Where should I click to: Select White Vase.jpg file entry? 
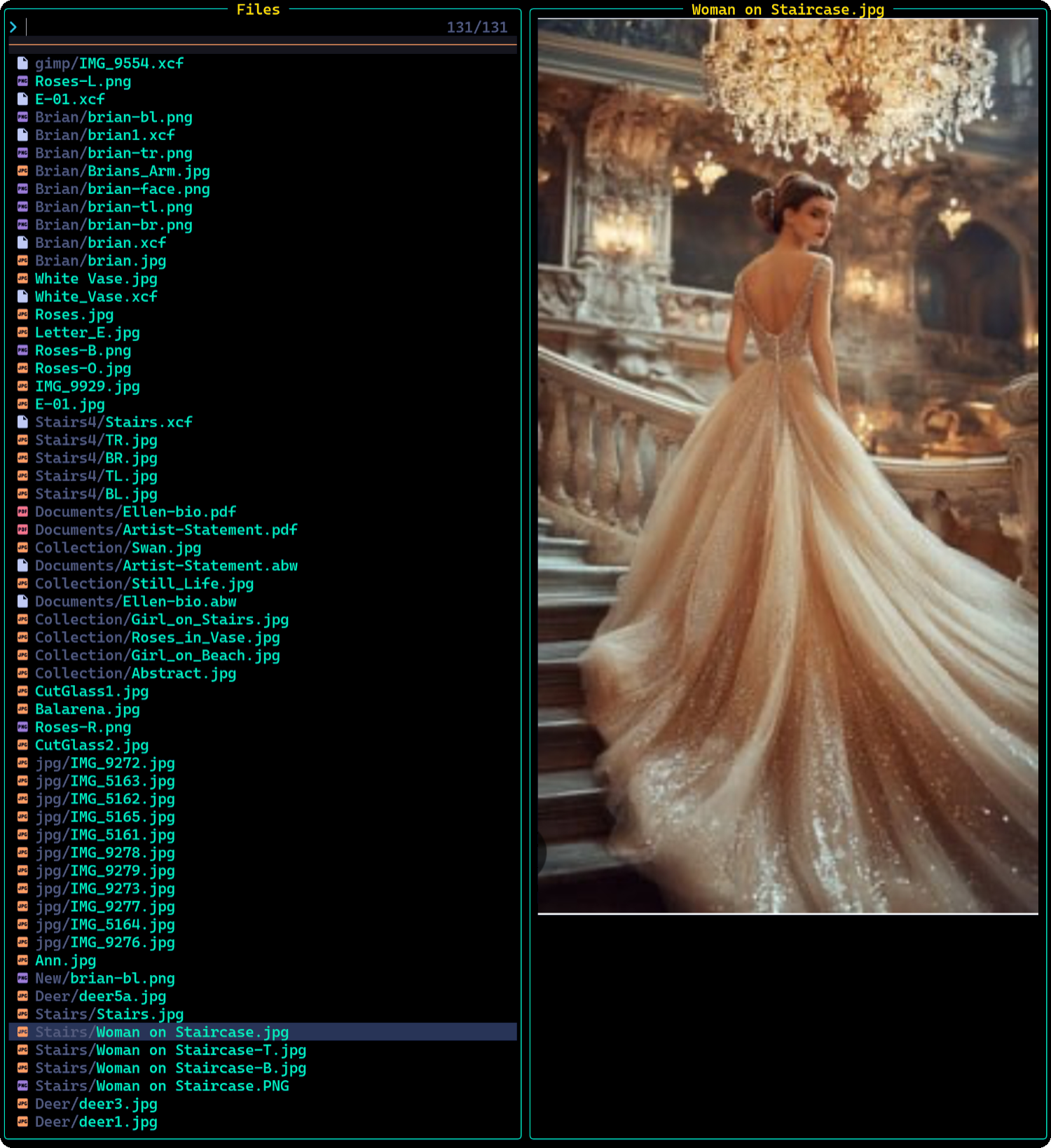(96, 279)
